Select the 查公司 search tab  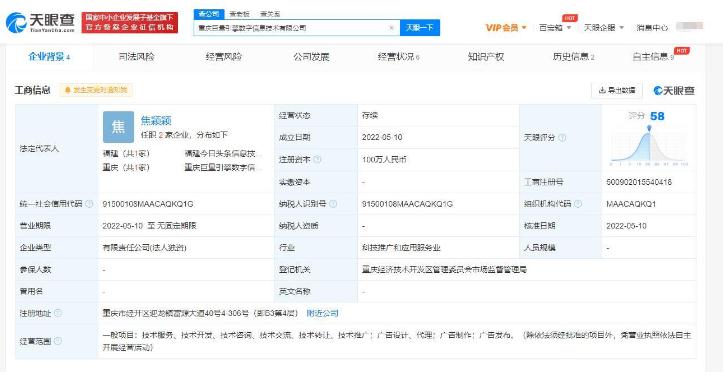click(x=208, y=14)
